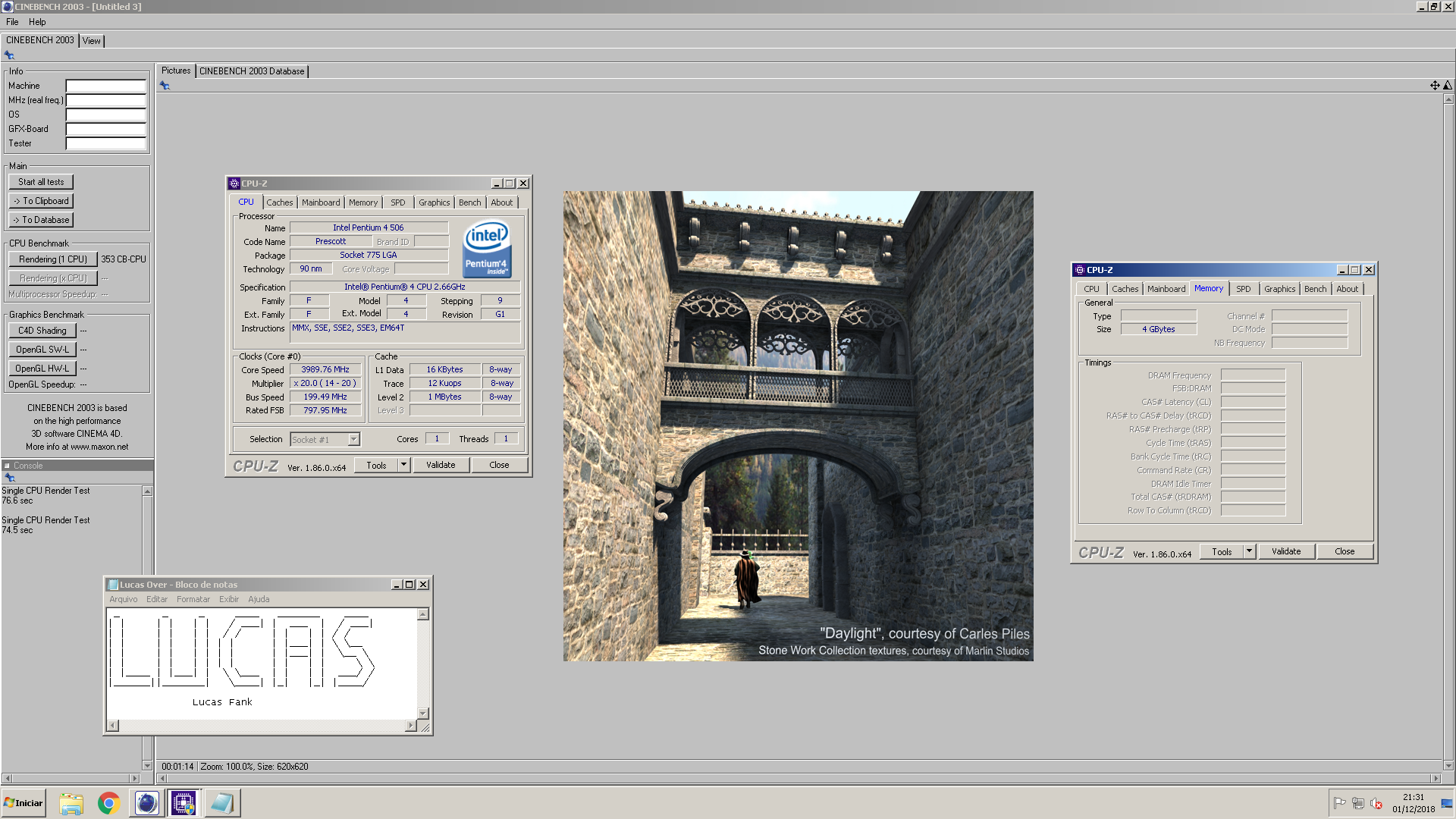This screenshot has height=819, width=1456.
Task: Open Formatar menu in Notepad
Action: 193,599
